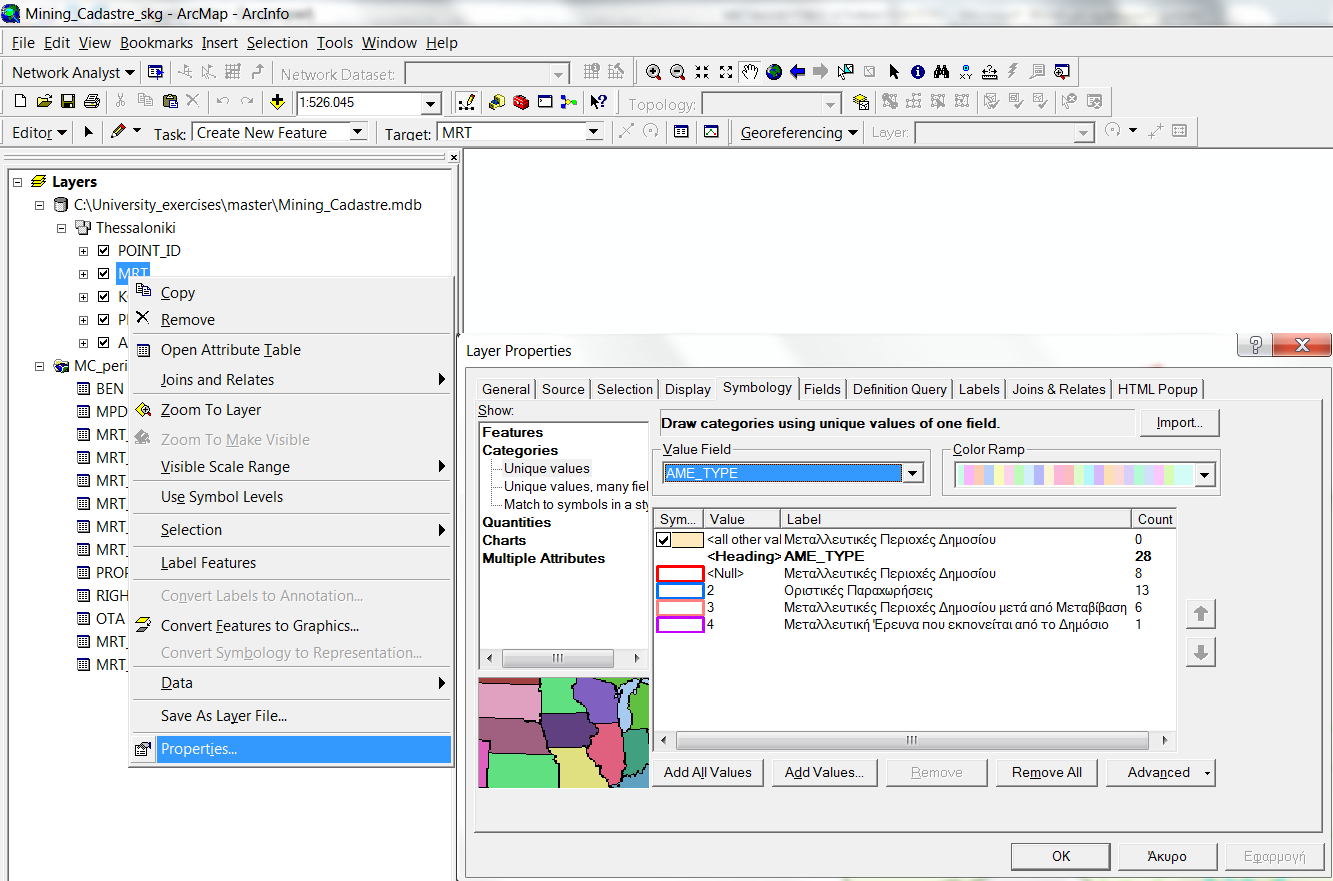Pick the Select Elements arrow tool
Screen dimensions: 1333x881
(894, 72)
